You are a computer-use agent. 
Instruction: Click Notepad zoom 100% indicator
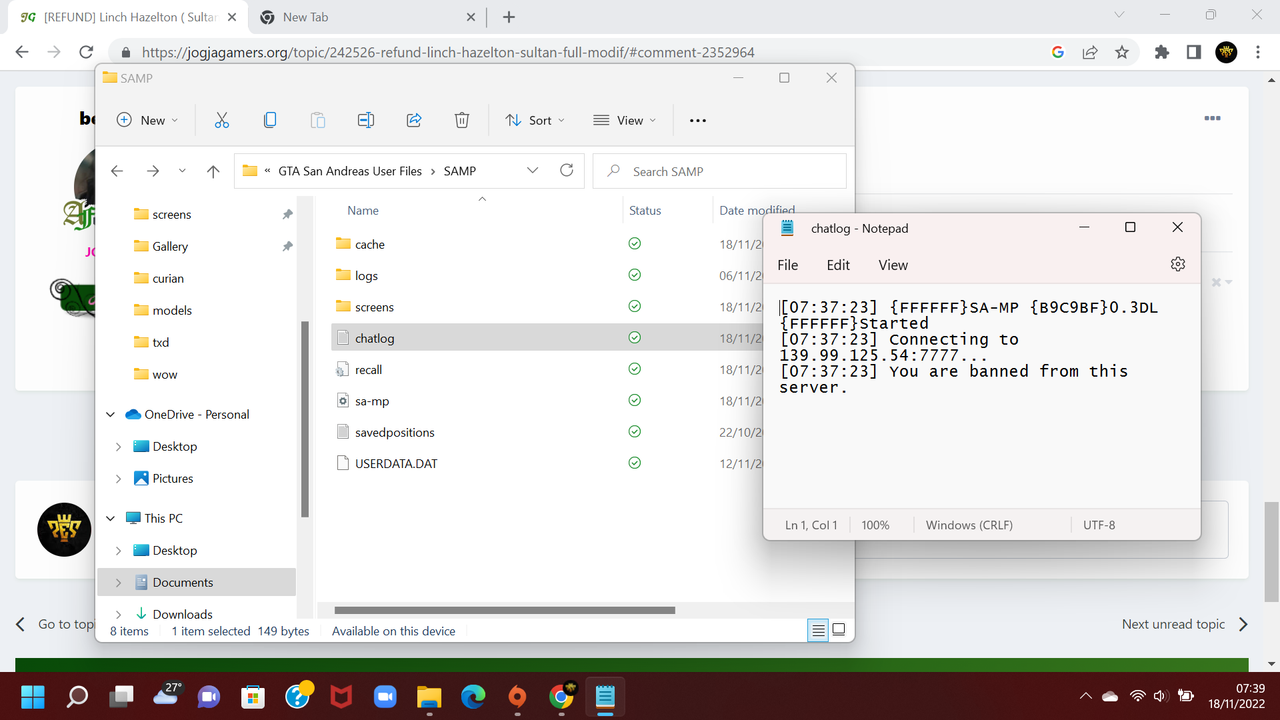click(x=875, y=525)
